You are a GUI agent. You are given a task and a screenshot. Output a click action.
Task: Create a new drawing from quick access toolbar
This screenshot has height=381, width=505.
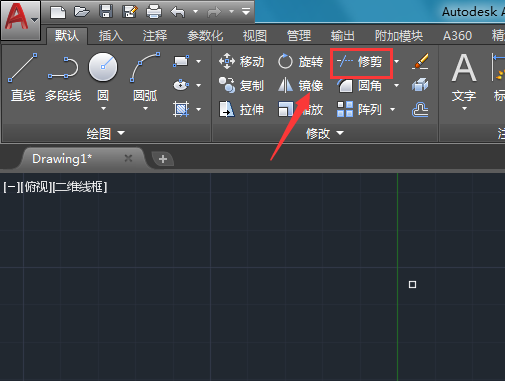58,12
